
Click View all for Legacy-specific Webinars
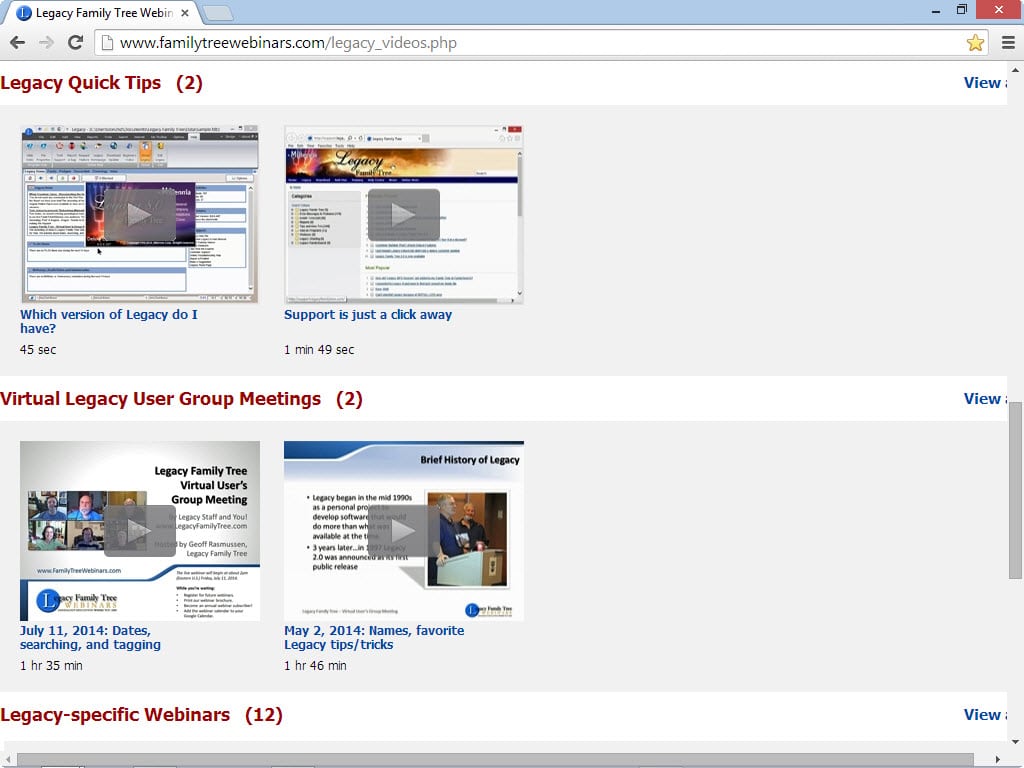tap(985, 715)
